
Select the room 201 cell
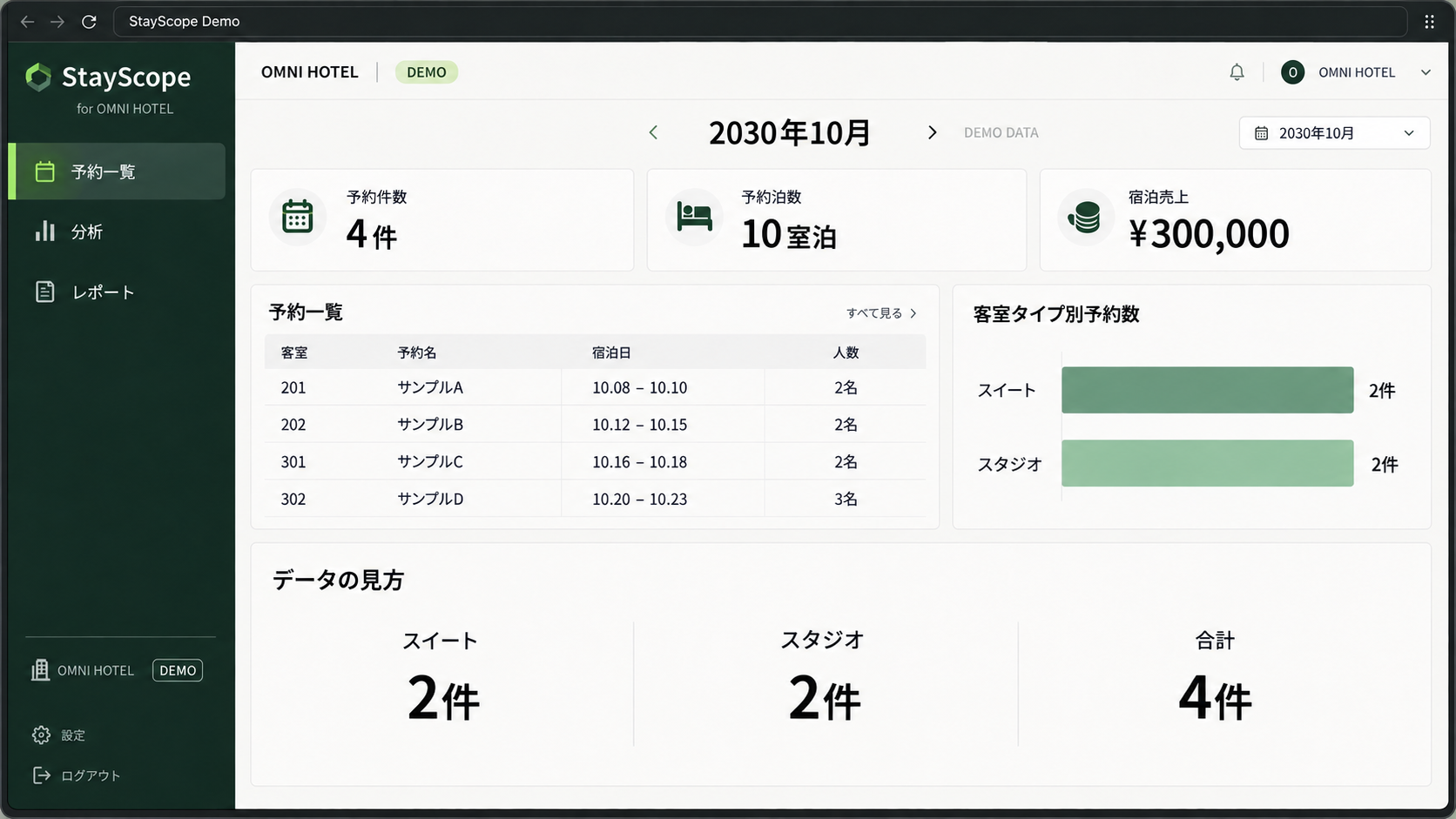[293, 387]
